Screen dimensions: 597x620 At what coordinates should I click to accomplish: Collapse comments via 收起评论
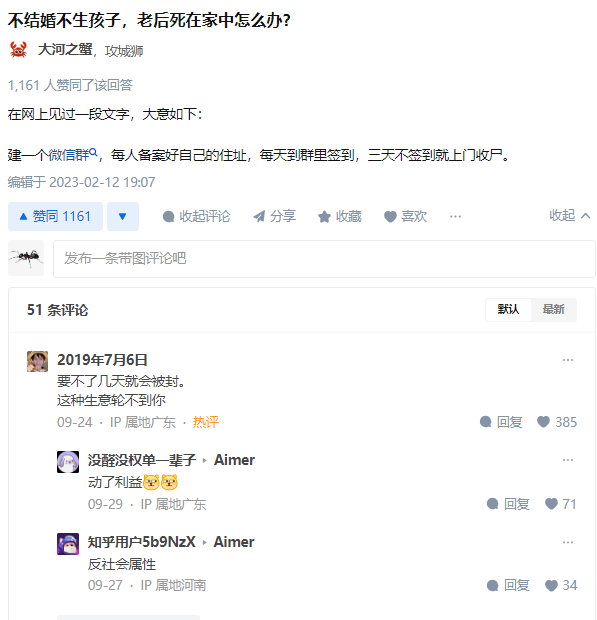(196, 216)
